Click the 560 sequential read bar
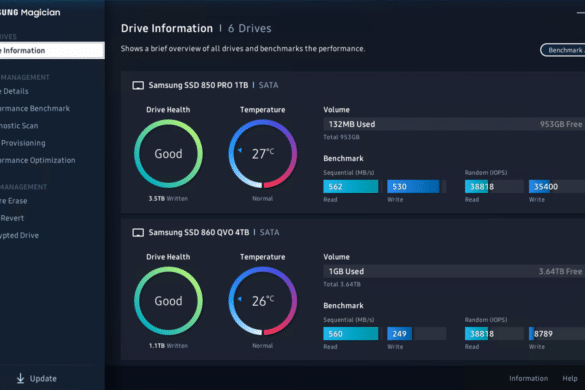 coord(351,334)
